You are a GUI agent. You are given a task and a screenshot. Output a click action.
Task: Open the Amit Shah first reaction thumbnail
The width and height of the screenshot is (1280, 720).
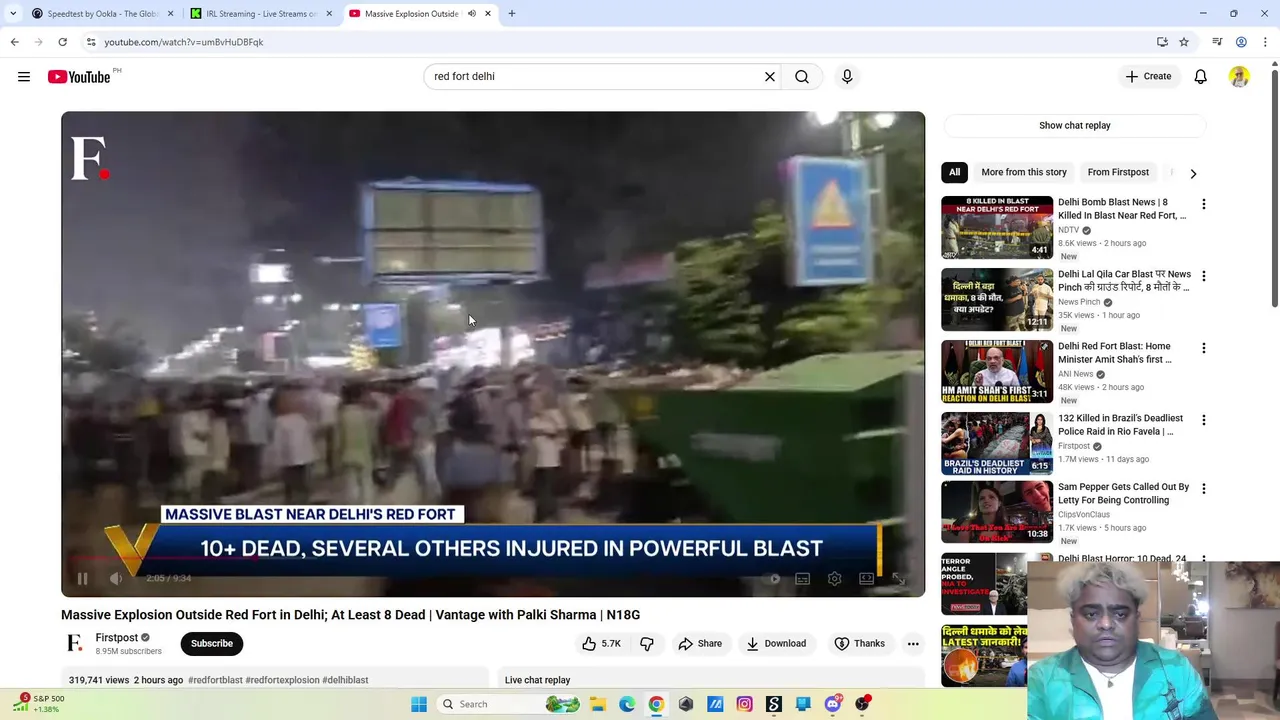pos(997,372)
